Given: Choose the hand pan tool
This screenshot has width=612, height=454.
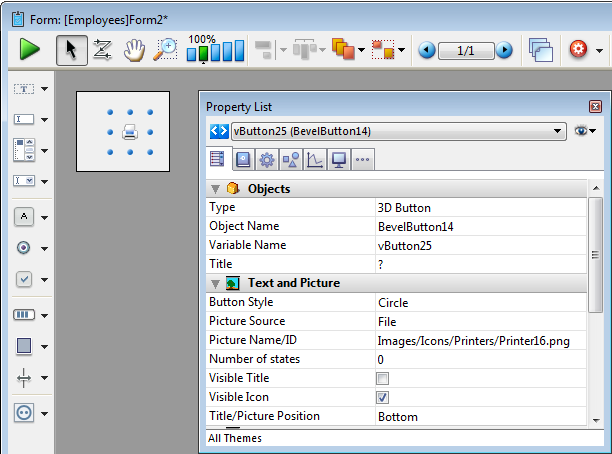Looking at the screenshot, I should pyautogui.click(x=133, y=50).
